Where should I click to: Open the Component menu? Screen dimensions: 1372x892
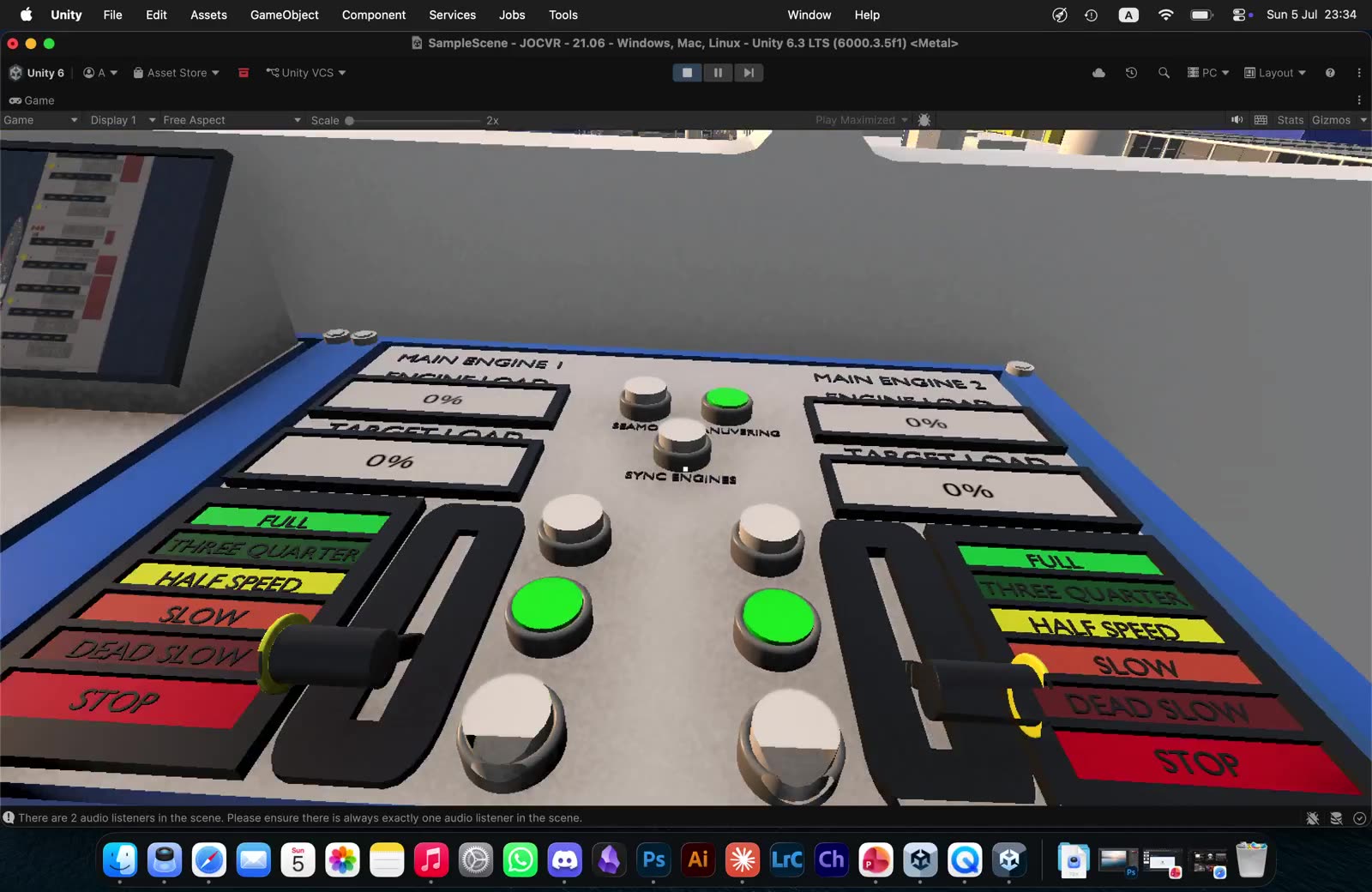coord(374,15)
